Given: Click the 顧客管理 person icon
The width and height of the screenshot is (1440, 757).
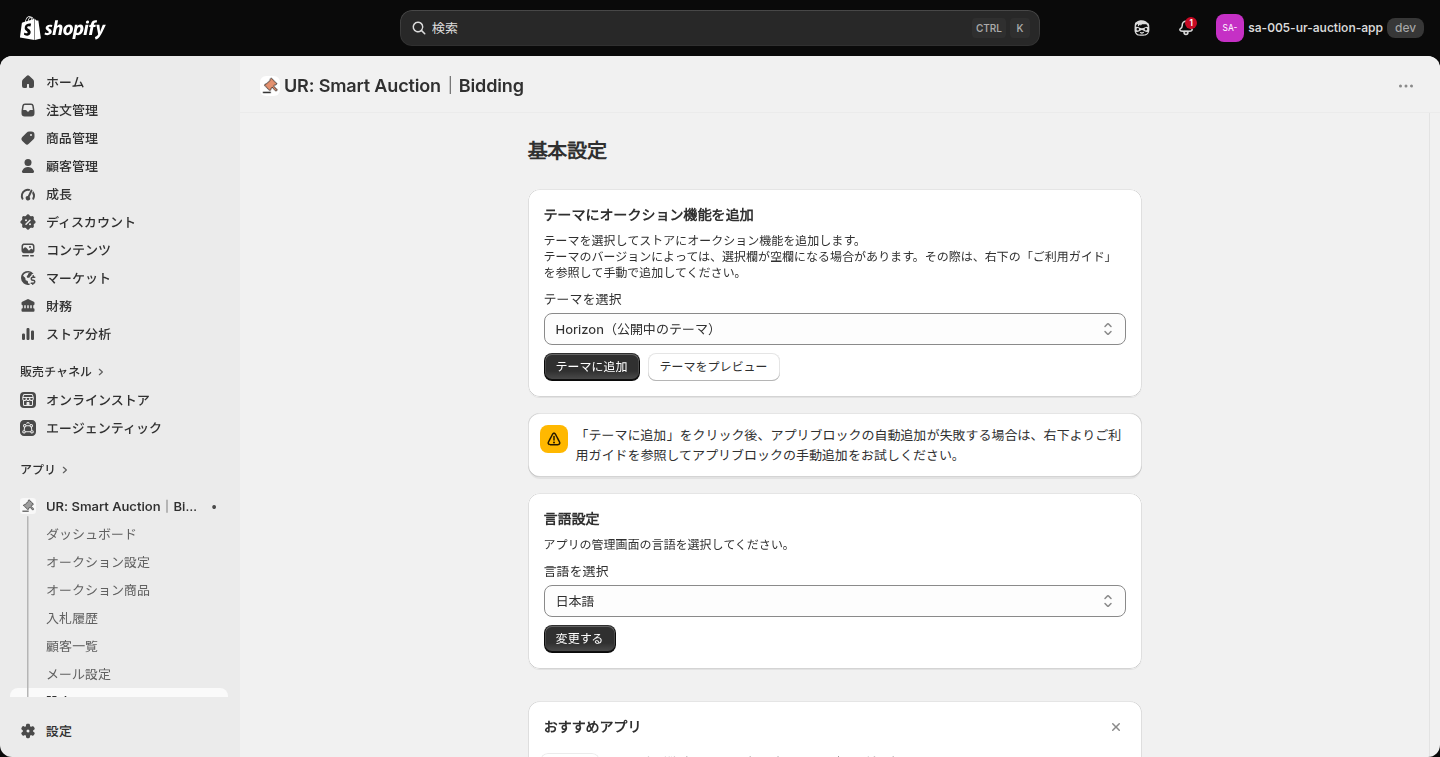Looking at the screenshot, I should click(x=28, y=166).
